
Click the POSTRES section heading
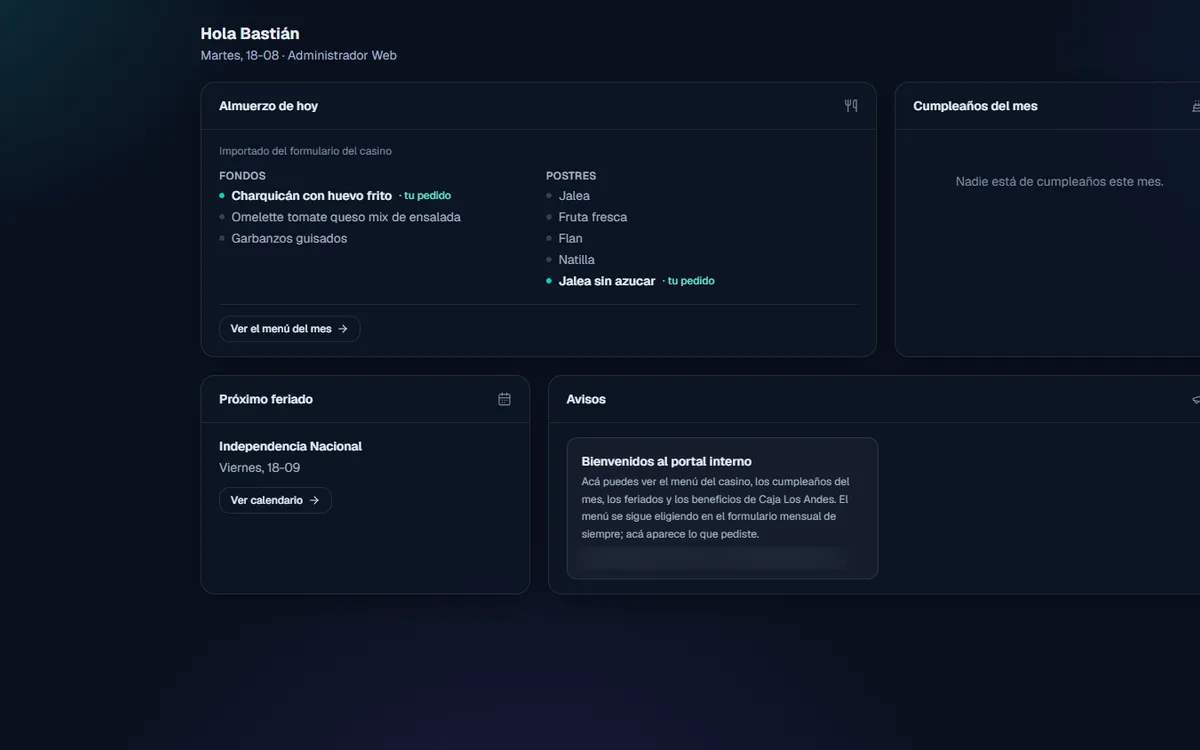571,176
